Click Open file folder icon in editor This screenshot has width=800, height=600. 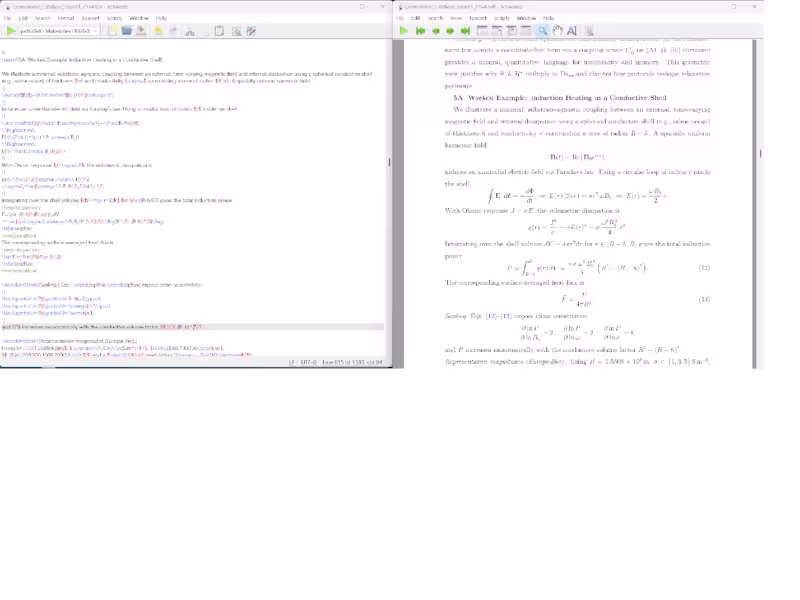point(127,31)
